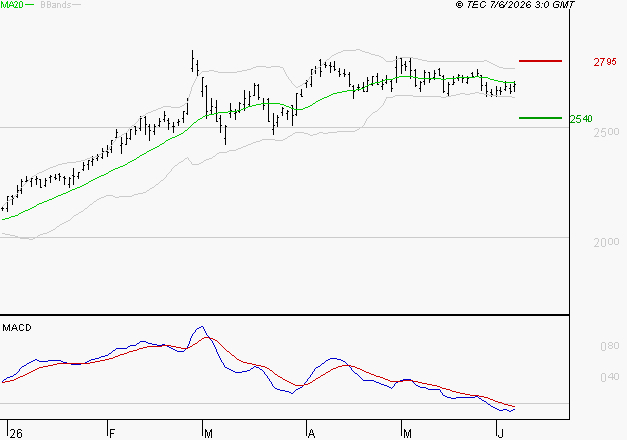Click the TEC copyright timestamp text
The height and width of the screenshot is (440, 627).
515,5
